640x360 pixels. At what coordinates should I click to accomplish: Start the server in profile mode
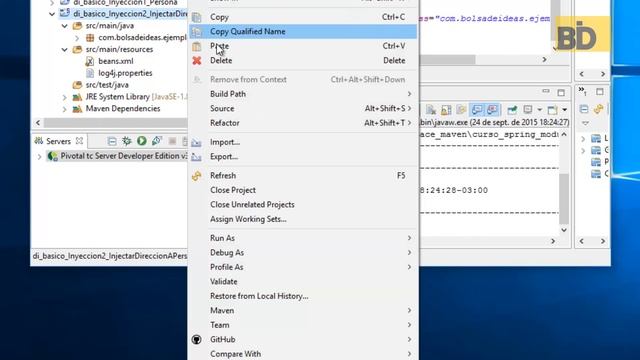click(157, 141)
